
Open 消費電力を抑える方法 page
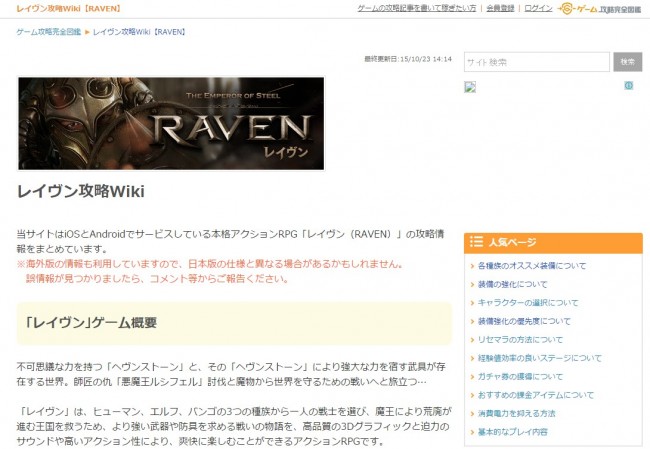pos(516,413)
